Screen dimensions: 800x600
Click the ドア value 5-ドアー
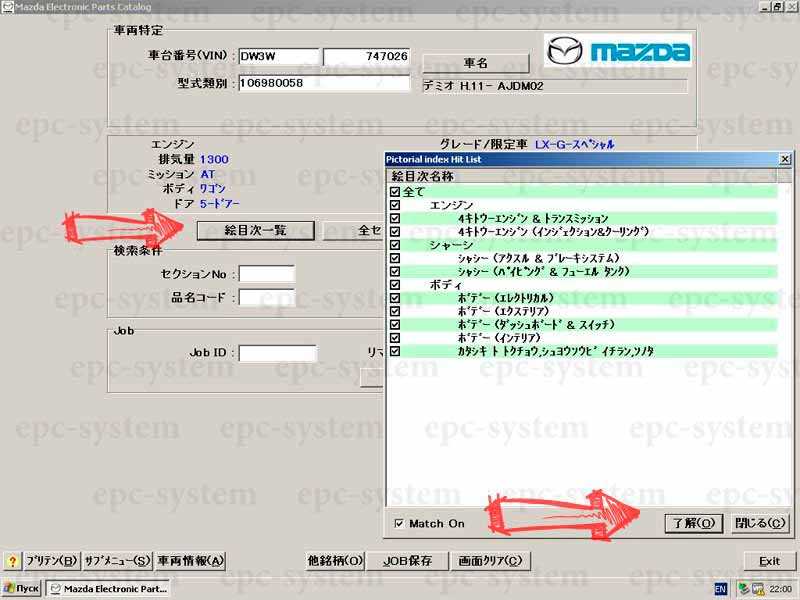pos(219,204)
